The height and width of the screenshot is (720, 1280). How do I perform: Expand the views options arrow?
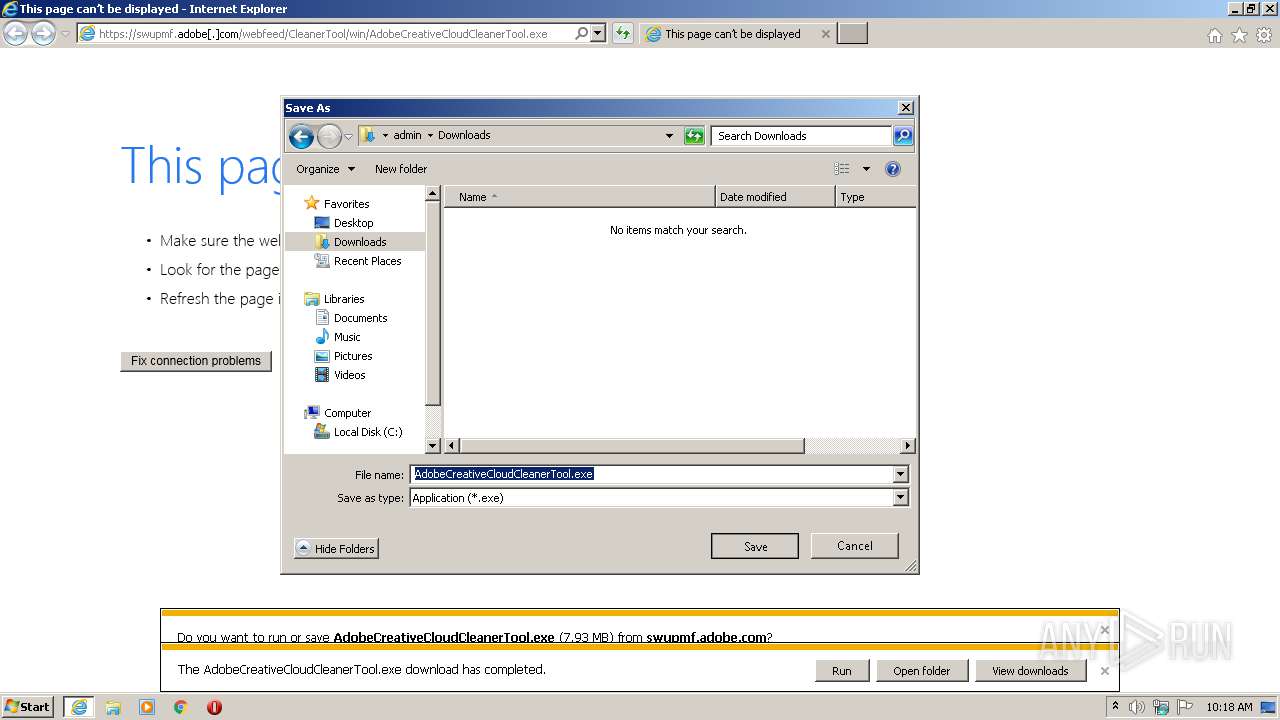click(x=866, y=169)
